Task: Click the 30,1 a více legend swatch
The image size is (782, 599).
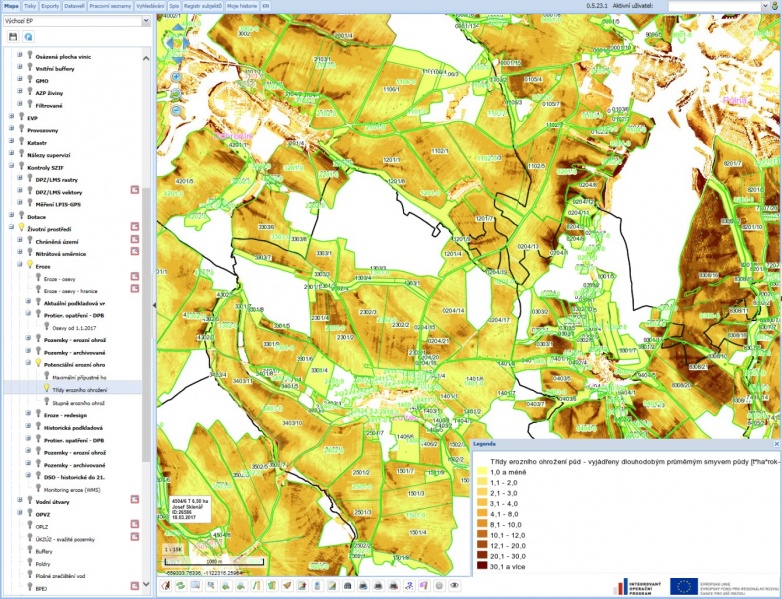Action: [482, 565]
